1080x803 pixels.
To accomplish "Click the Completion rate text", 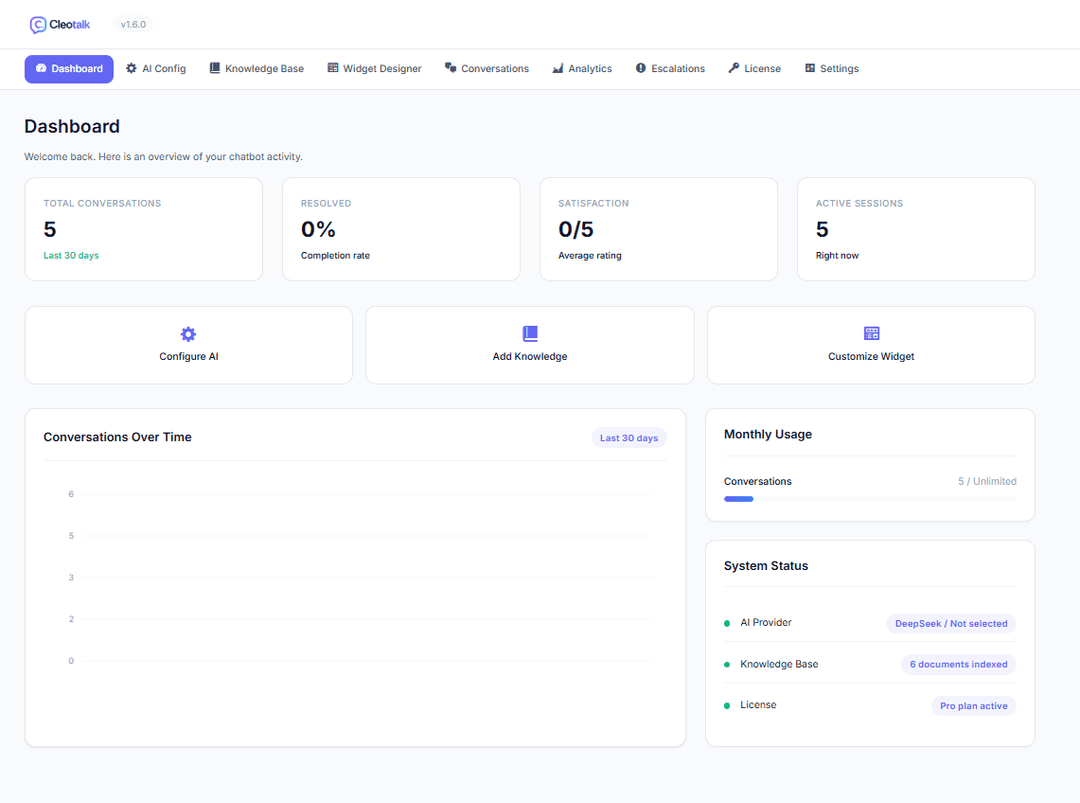I will 335,256.
